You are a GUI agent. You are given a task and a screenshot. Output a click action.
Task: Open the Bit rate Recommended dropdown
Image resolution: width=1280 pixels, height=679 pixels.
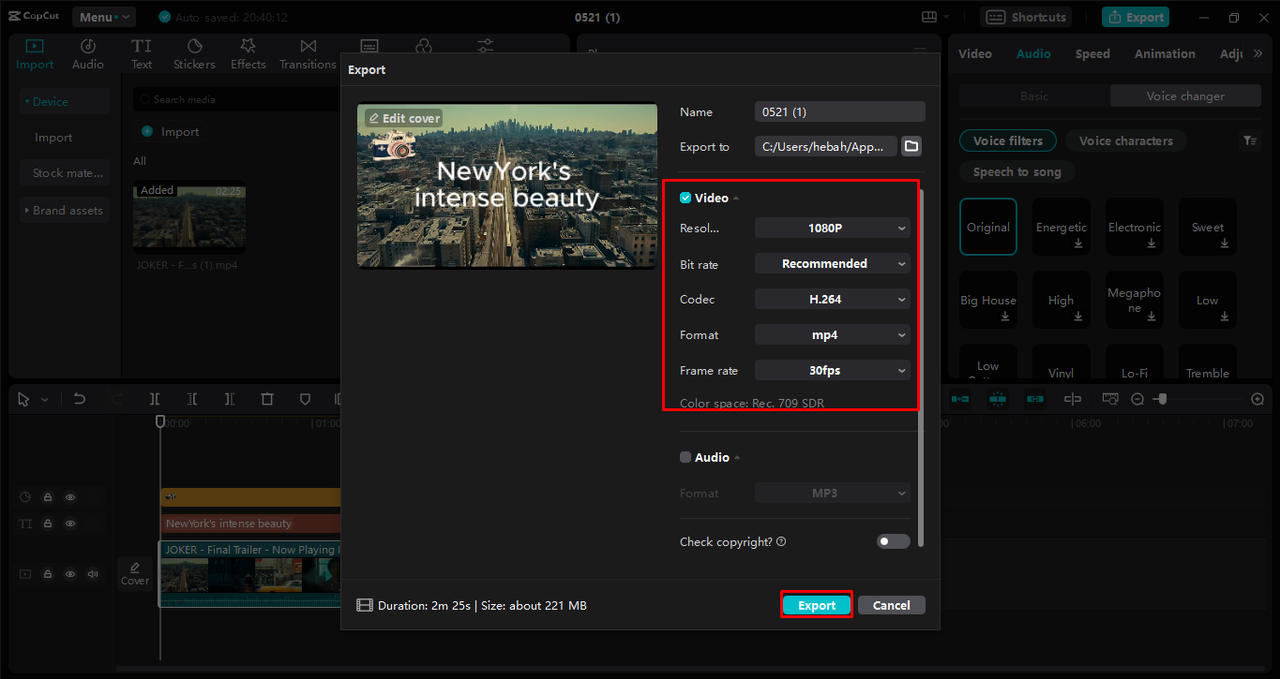(832, 264)
